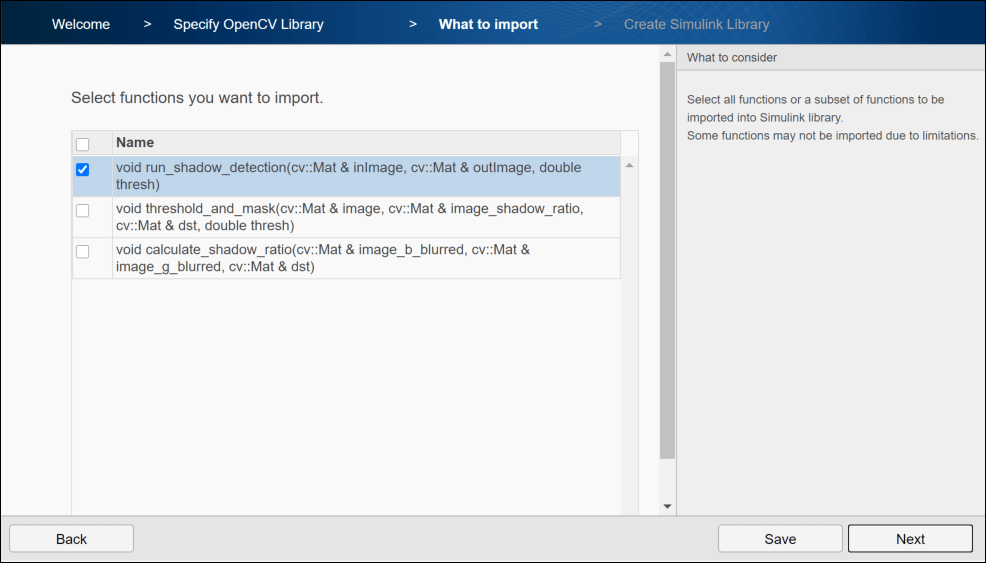
Task: Click the Back button
Action: 72,539
